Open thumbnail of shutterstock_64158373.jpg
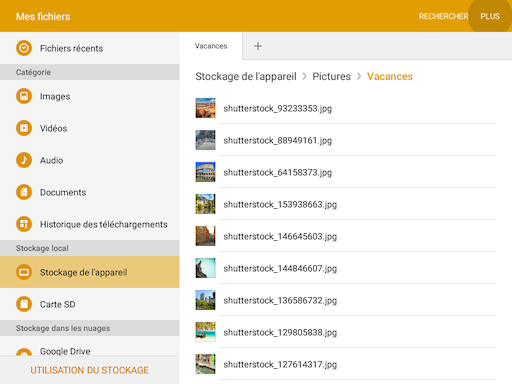 point(205,172)
